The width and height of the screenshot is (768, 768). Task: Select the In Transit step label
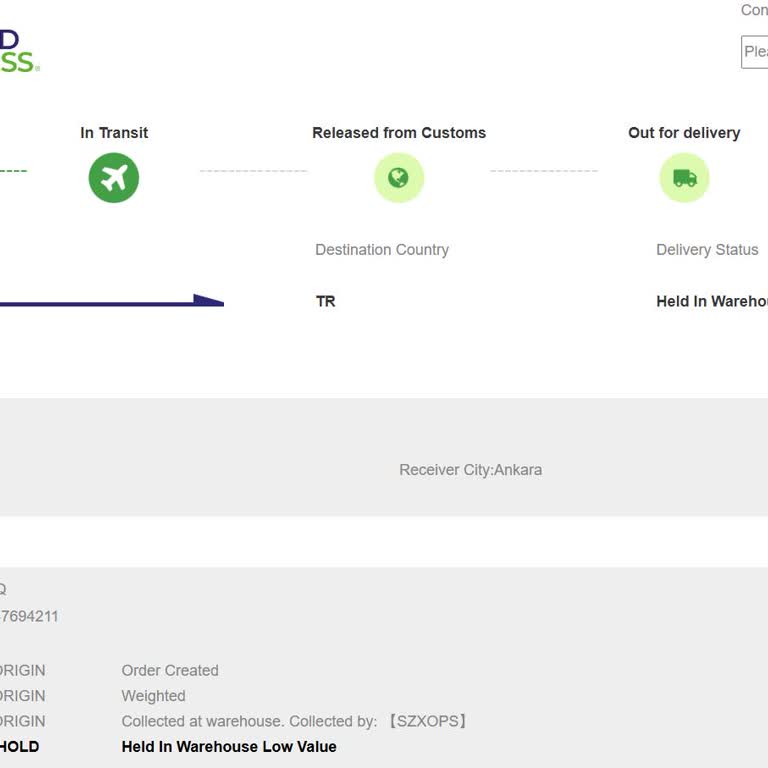pos(114,133)
